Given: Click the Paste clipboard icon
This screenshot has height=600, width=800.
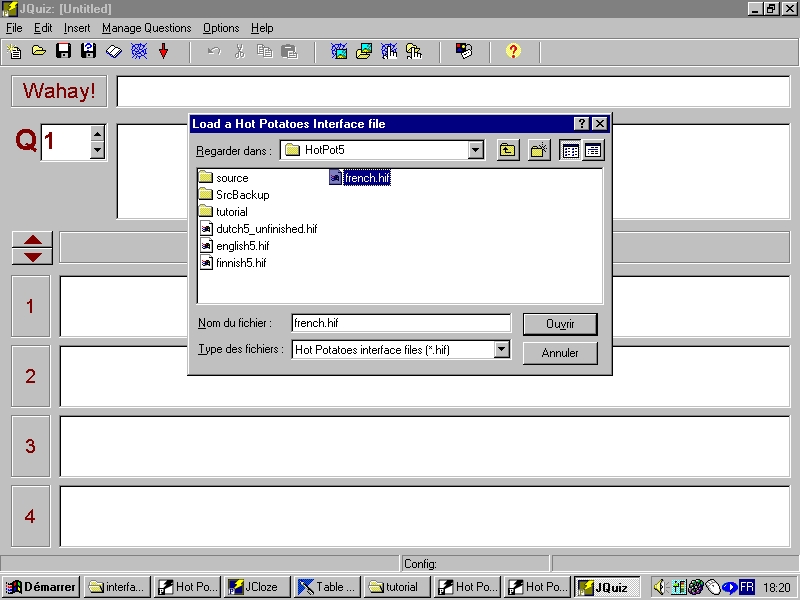Looking at the screenshot, I should point(289,51).
